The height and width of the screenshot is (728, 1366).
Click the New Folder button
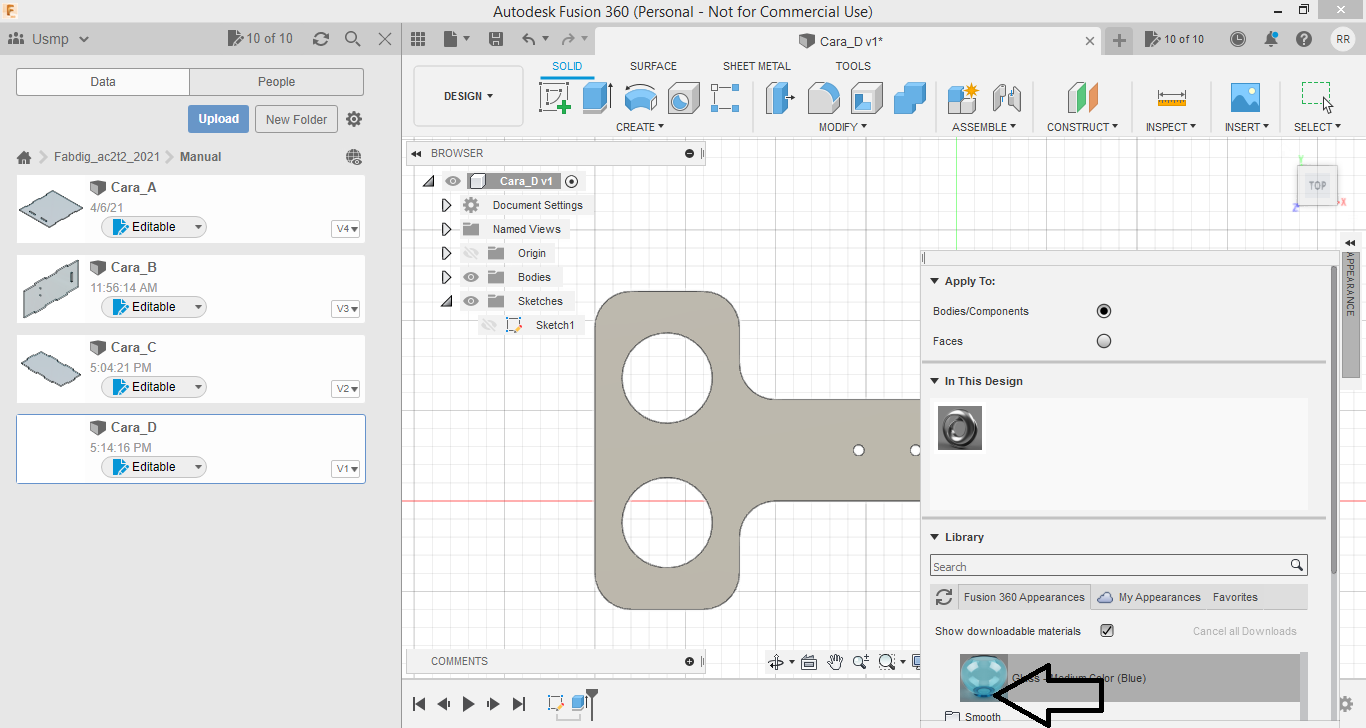click(297, 119)
